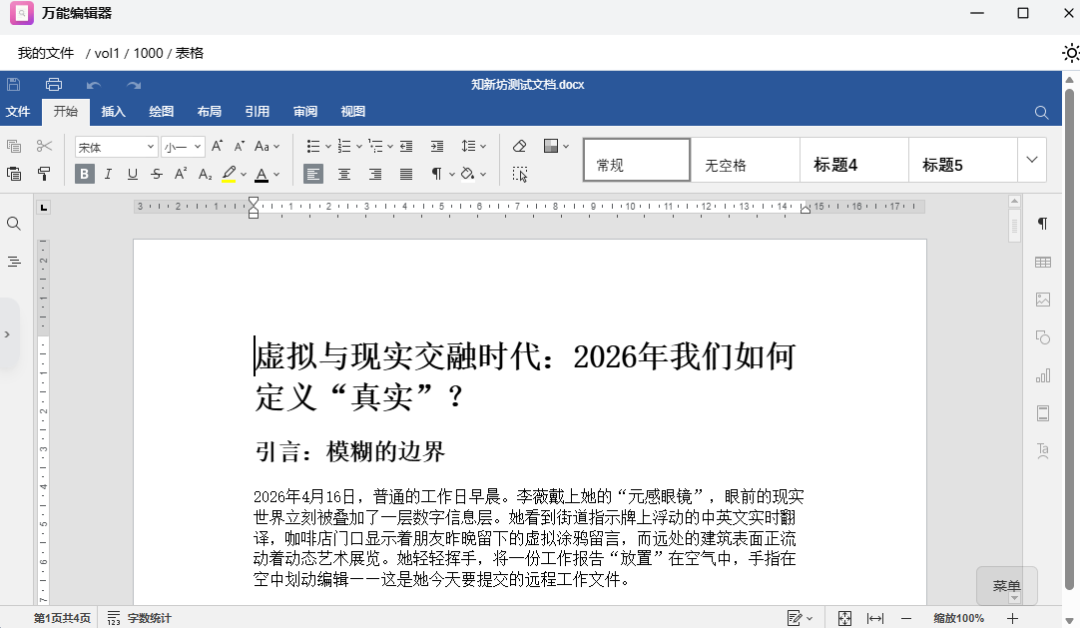
Task: Click the Cut scissors icon
Action: pyautogui.click(x=44, y=146)
